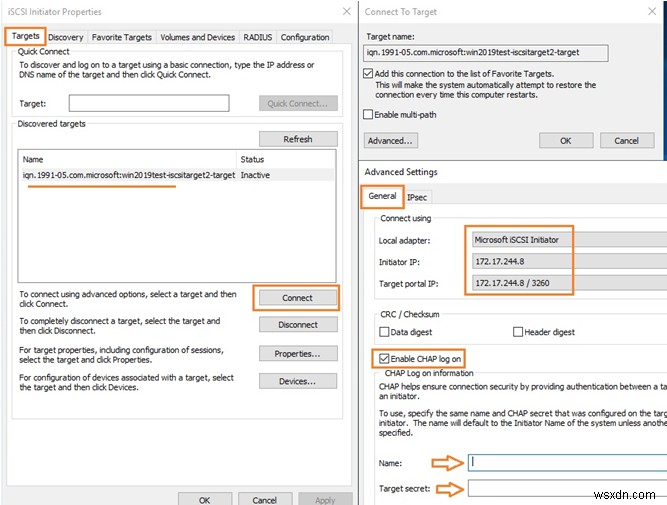Open the Discovery tab
Viewport: 667px width, 505px height.
point(66,37)
